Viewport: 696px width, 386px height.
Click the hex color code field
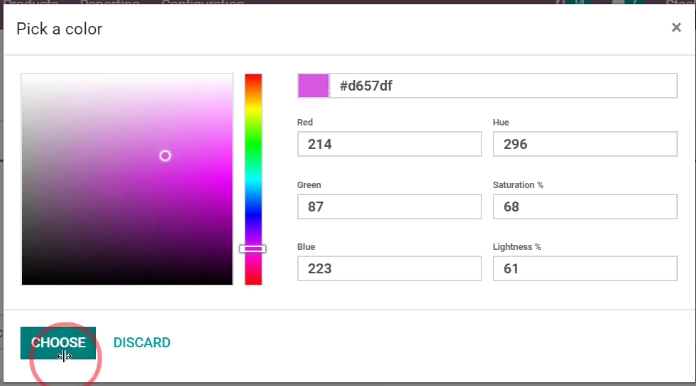click(503, 86)
